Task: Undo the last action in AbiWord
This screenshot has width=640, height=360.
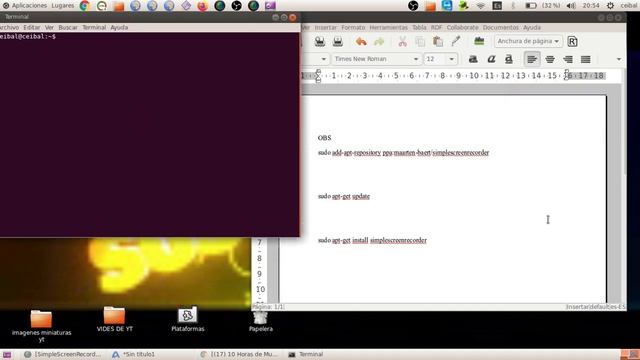Action: pos(361,41)
